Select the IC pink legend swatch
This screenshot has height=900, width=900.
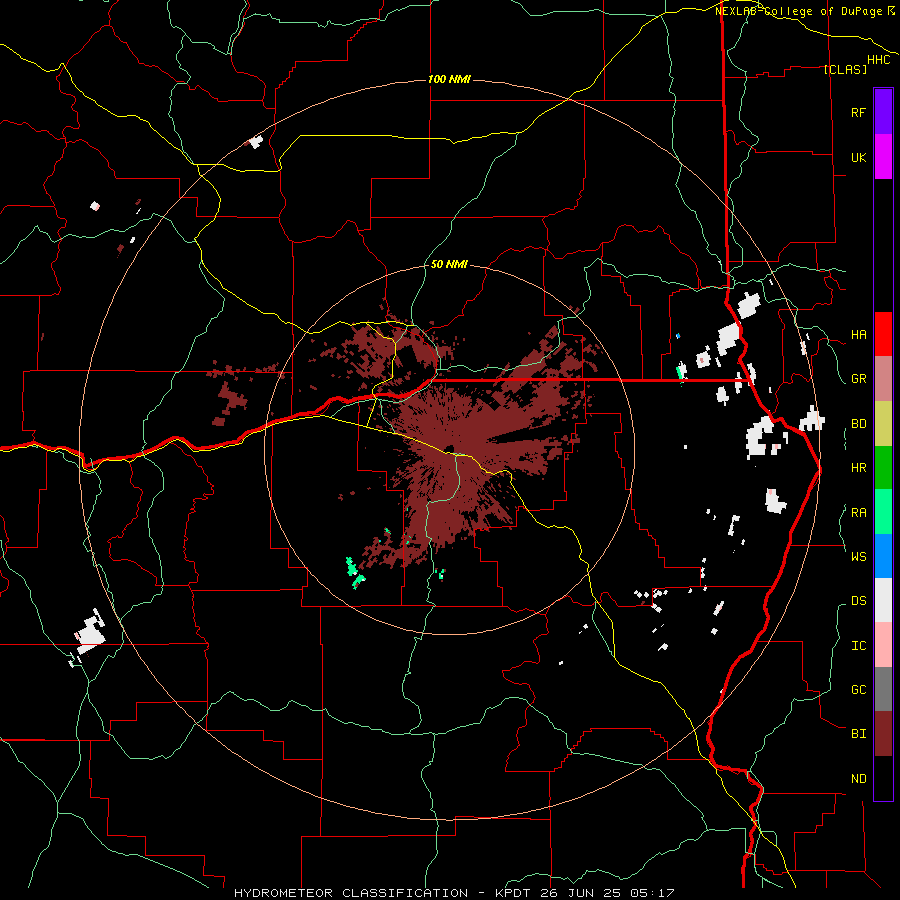click(x=883, y=645)
